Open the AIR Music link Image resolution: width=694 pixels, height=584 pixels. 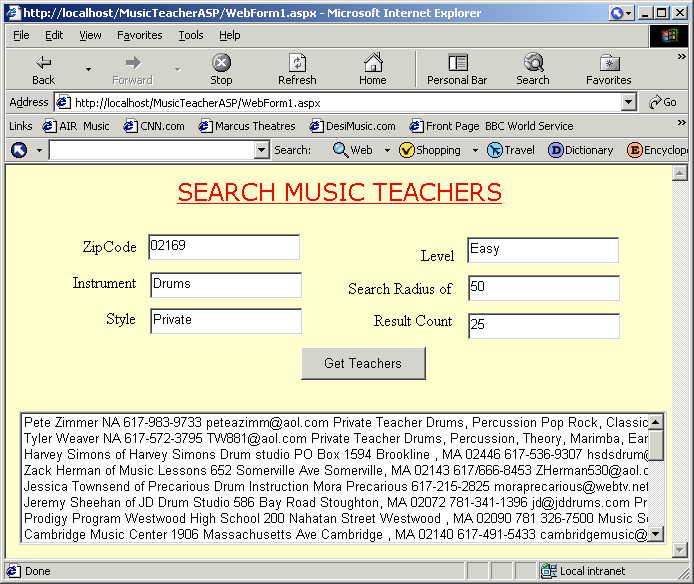(x=76, y=126)
